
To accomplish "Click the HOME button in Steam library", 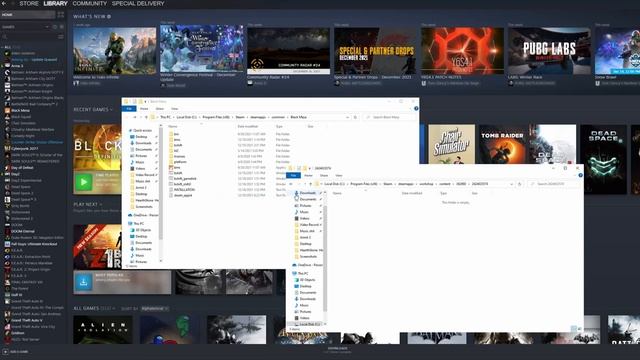I will [x=28, y=15].
